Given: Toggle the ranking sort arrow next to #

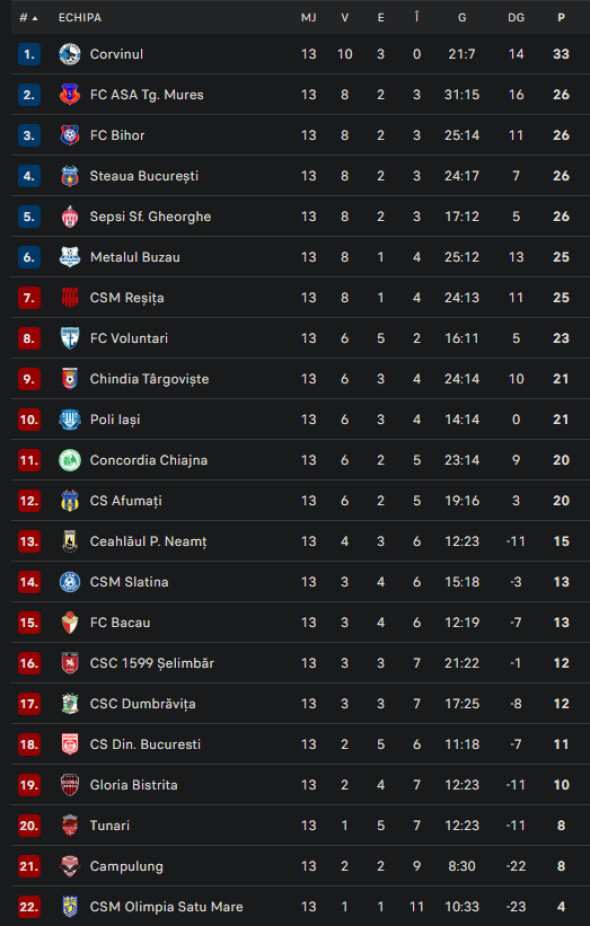Looking at the screenshot, I should 34,17.
